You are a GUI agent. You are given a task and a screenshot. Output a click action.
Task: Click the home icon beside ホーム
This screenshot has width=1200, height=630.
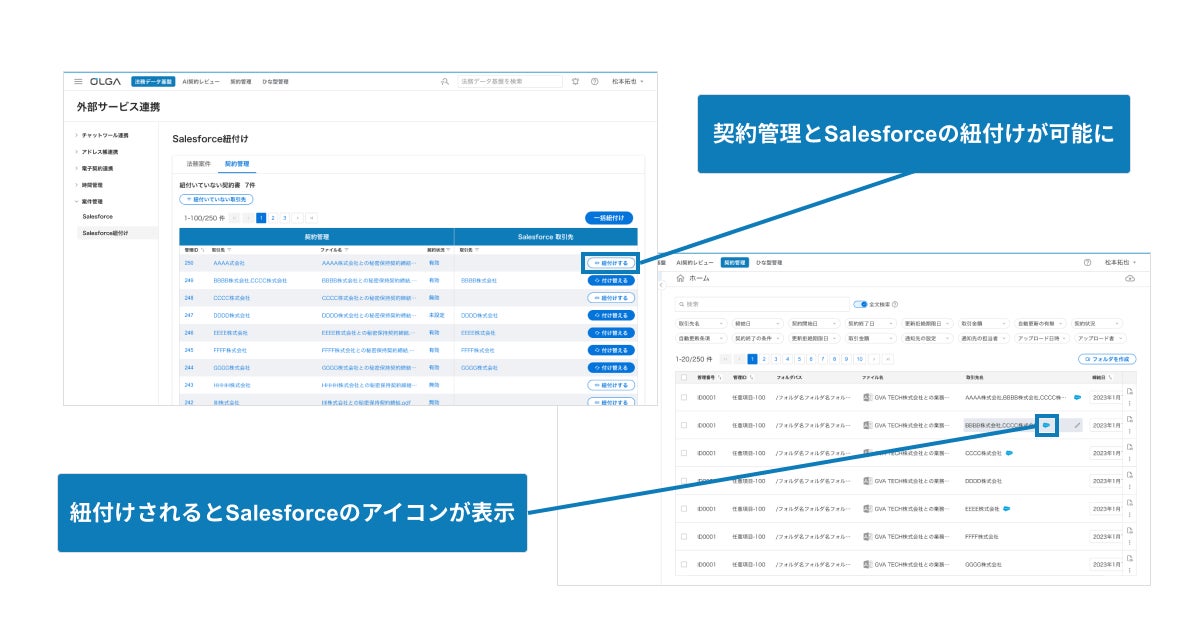click(x=681, y=279)
